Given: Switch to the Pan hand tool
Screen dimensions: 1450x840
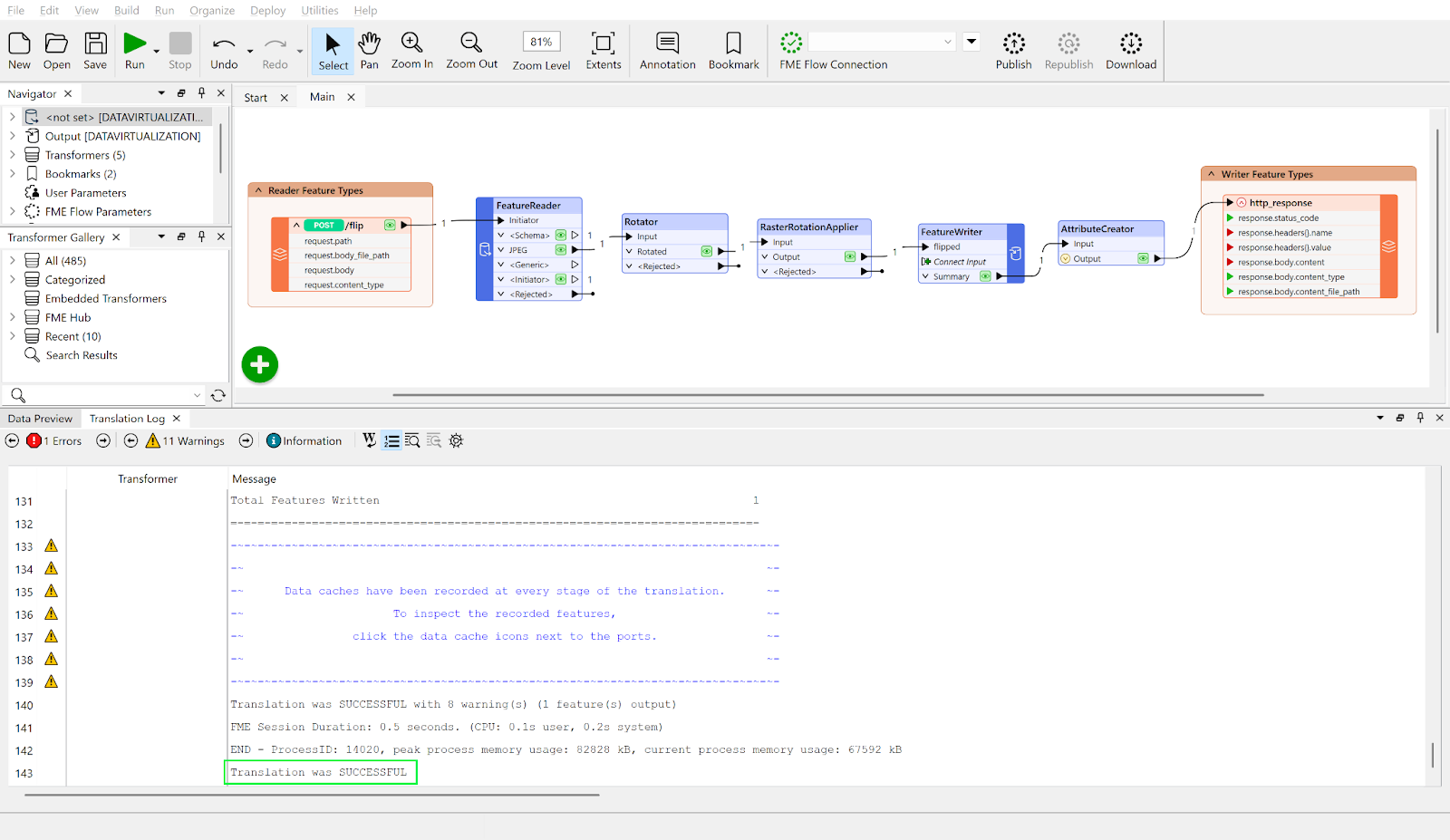Looking at the screenshot, I should pyautogui.click(x=369, y=43).
